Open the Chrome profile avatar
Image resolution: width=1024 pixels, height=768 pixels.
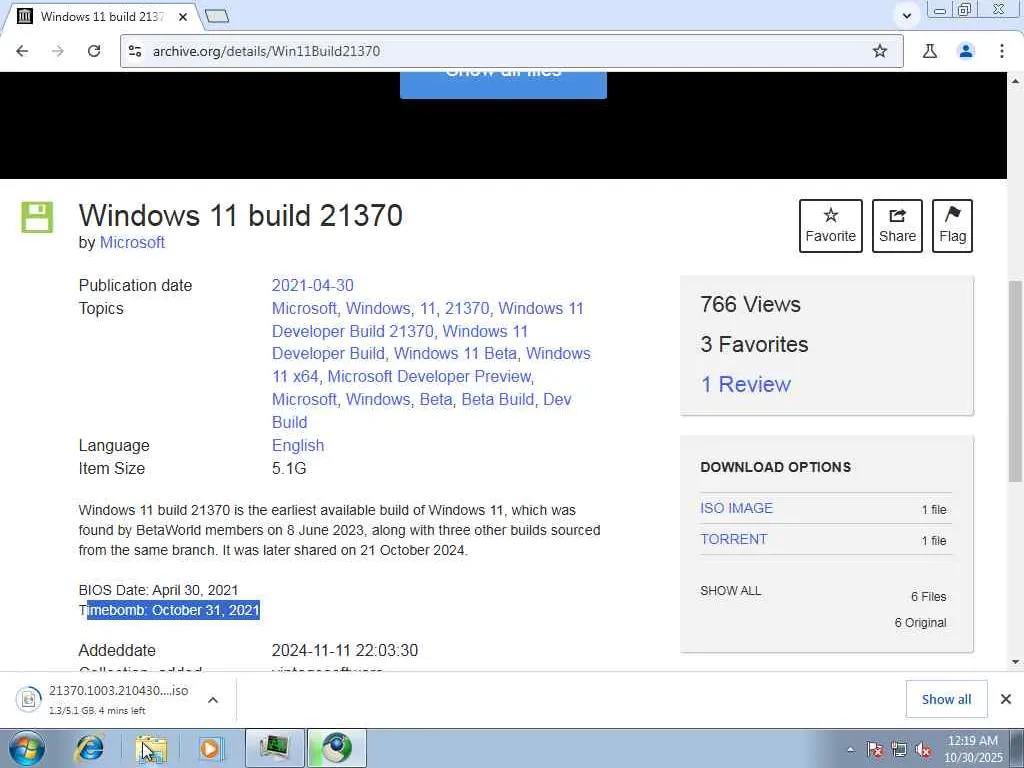click(966, 51)
